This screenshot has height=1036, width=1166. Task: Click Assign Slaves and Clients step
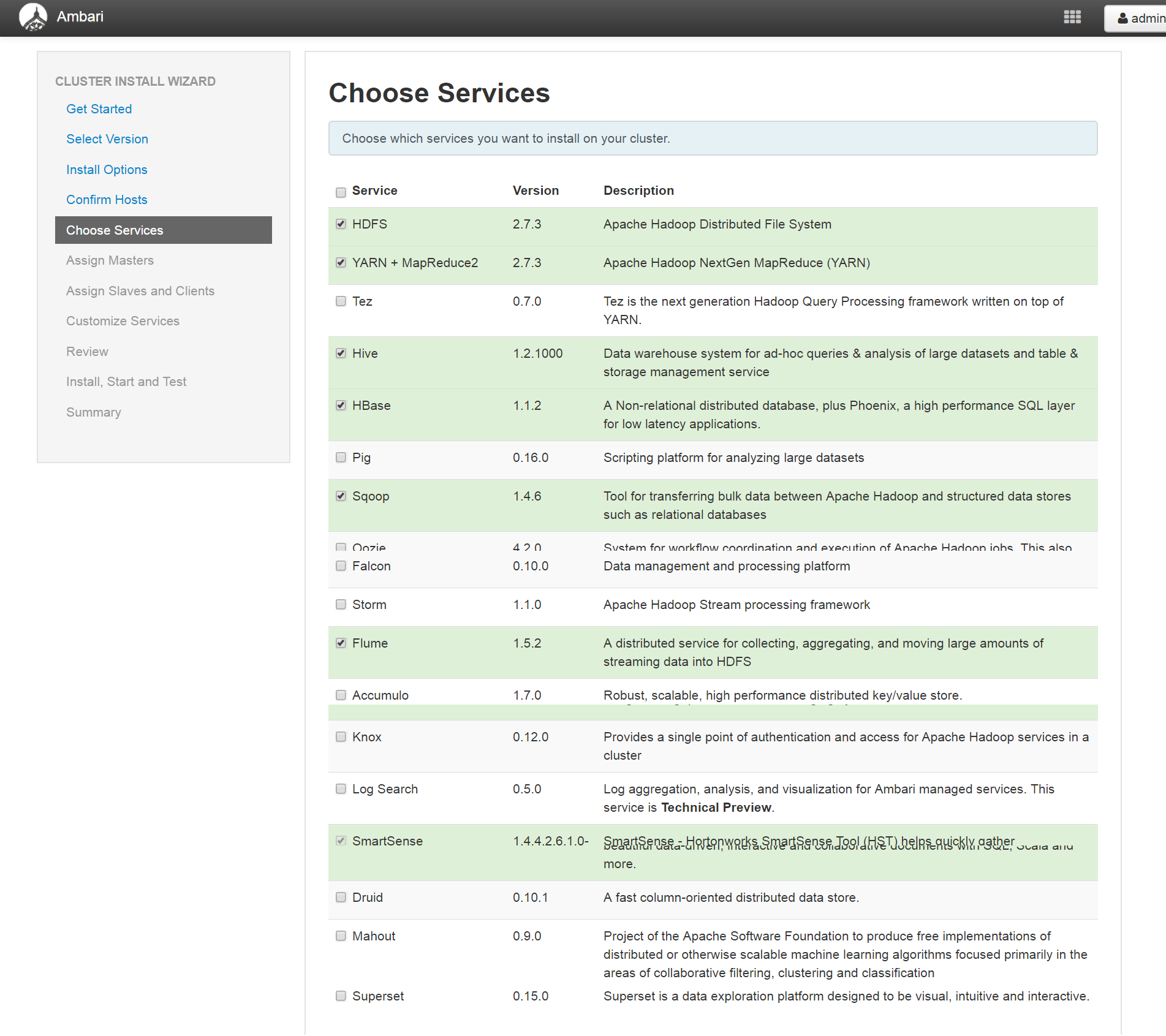tap(140, 291)
